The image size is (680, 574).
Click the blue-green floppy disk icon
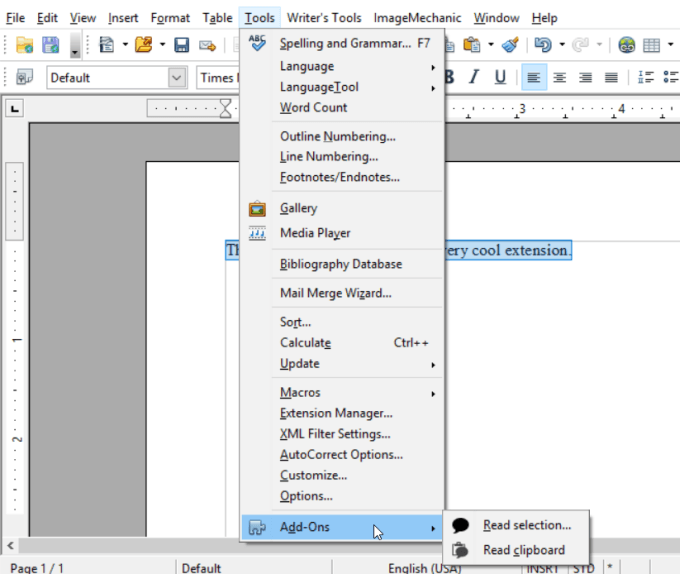[x=50, y=45]
